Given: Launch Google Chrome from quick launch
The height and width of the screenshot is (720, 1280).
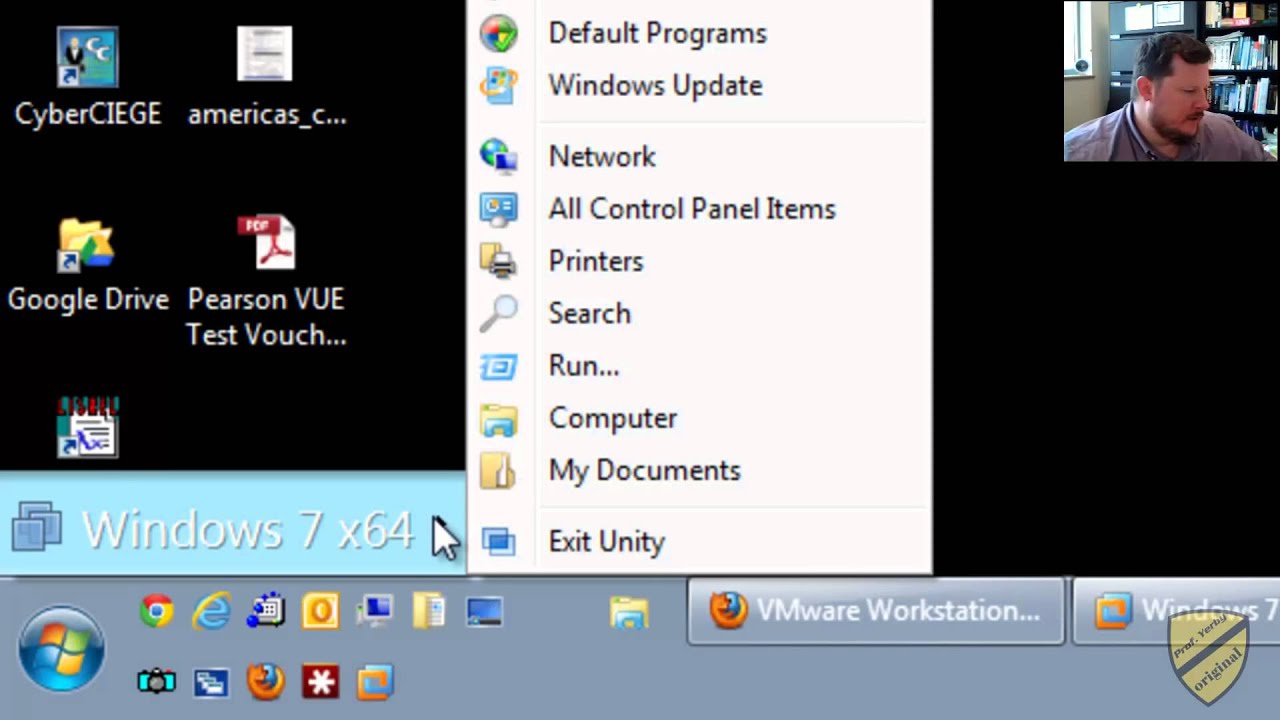Looking at the screenshot, I should pyautogui.click(x=156, y=610).
